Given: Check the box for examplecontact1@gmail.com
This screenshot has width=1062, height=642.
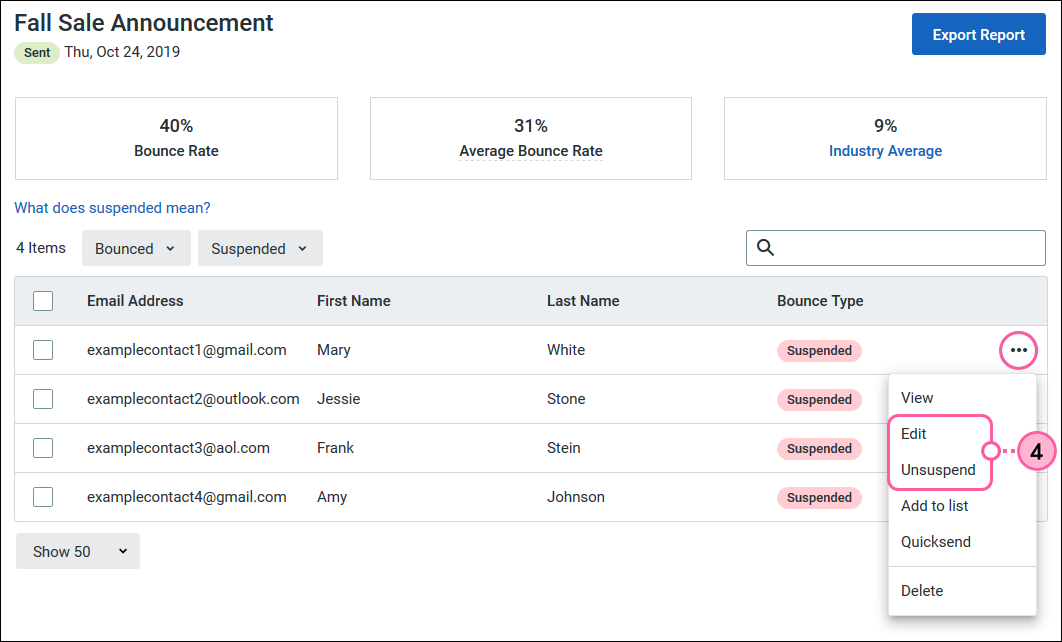Looking at the screenshot, I should (43, 350).
